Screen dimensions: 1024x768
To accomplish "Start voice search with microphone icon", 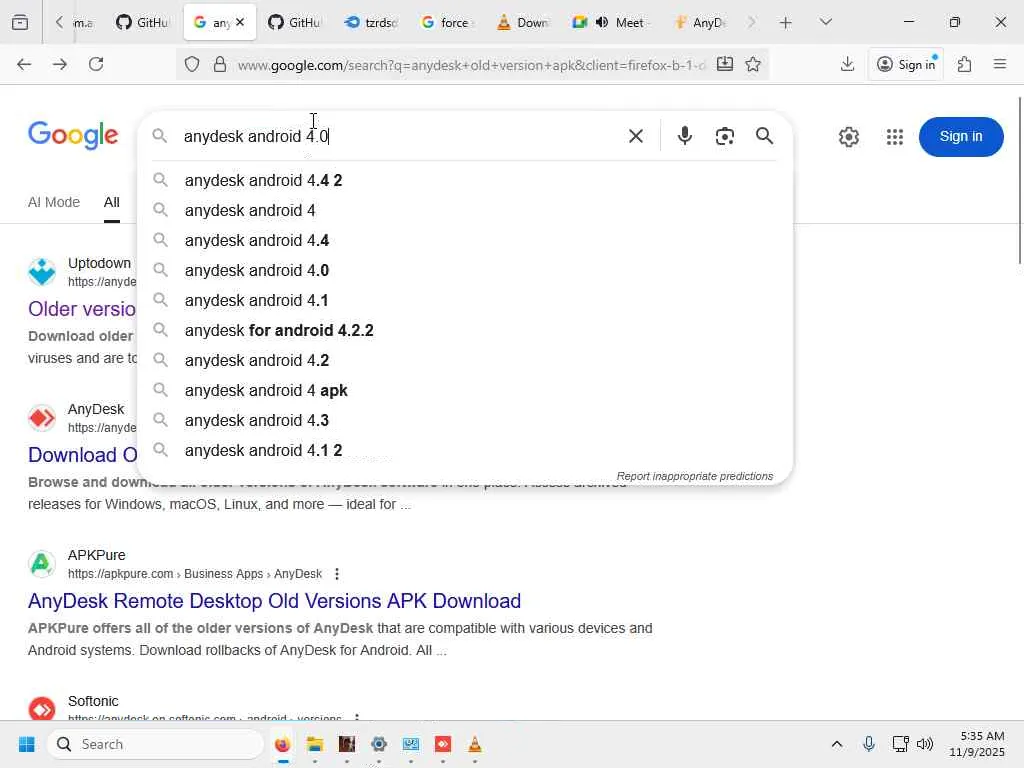I will (684, 136).
